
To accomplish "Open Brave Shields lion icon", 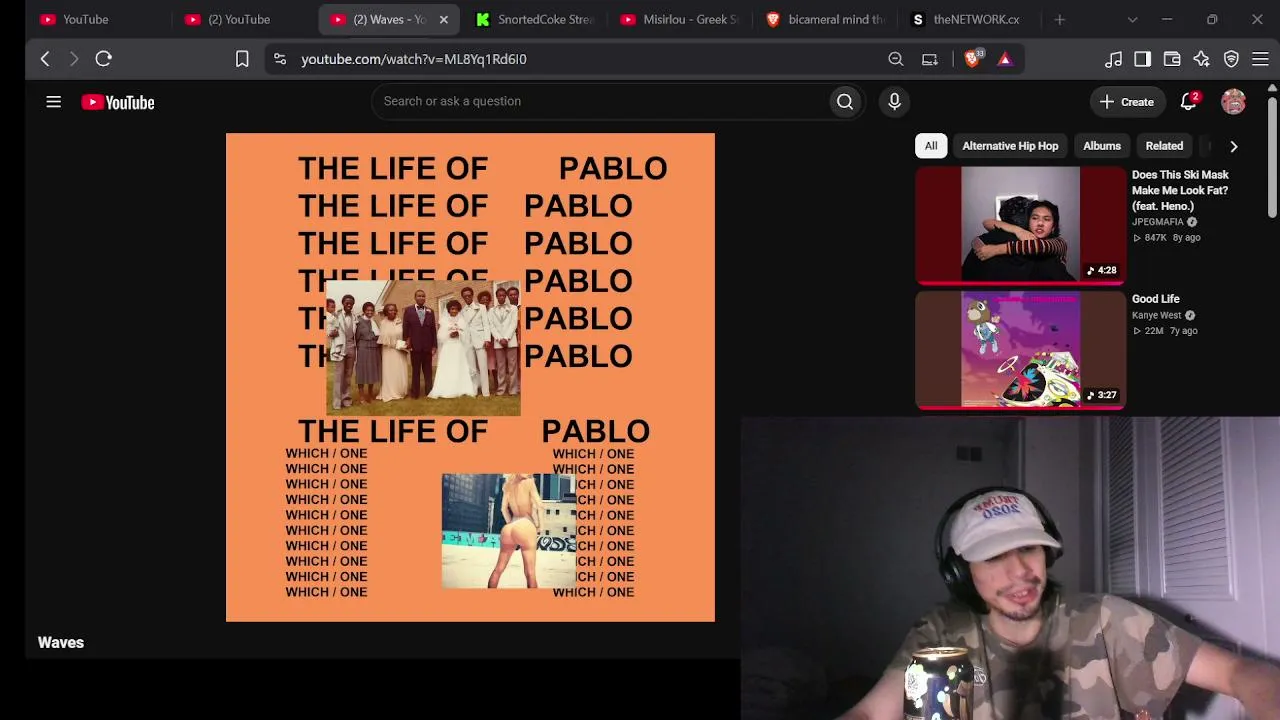I will pyautogui.click(x=972, y=59).
